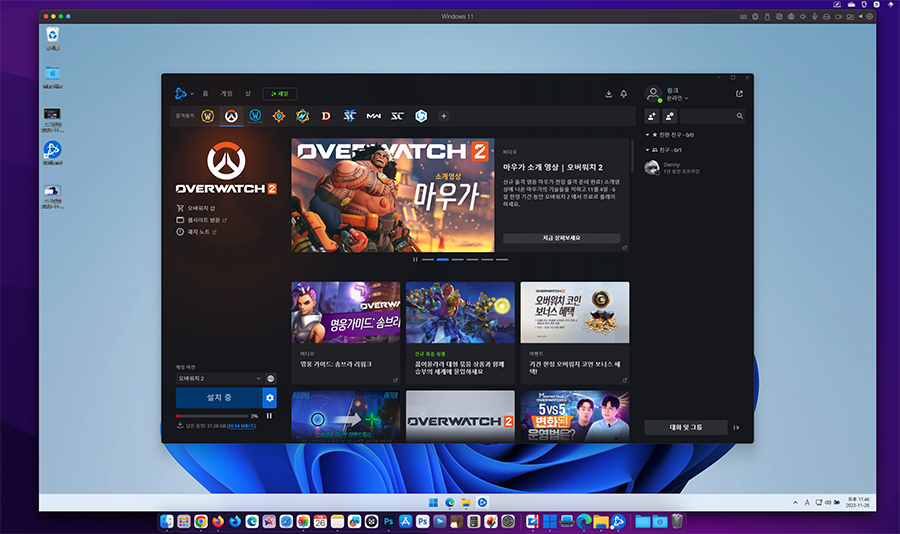Open the game version dropdown Overwatch 2
Image resolution: width=900 pixels, height=534 pixels.
click(x=219, y=378)
